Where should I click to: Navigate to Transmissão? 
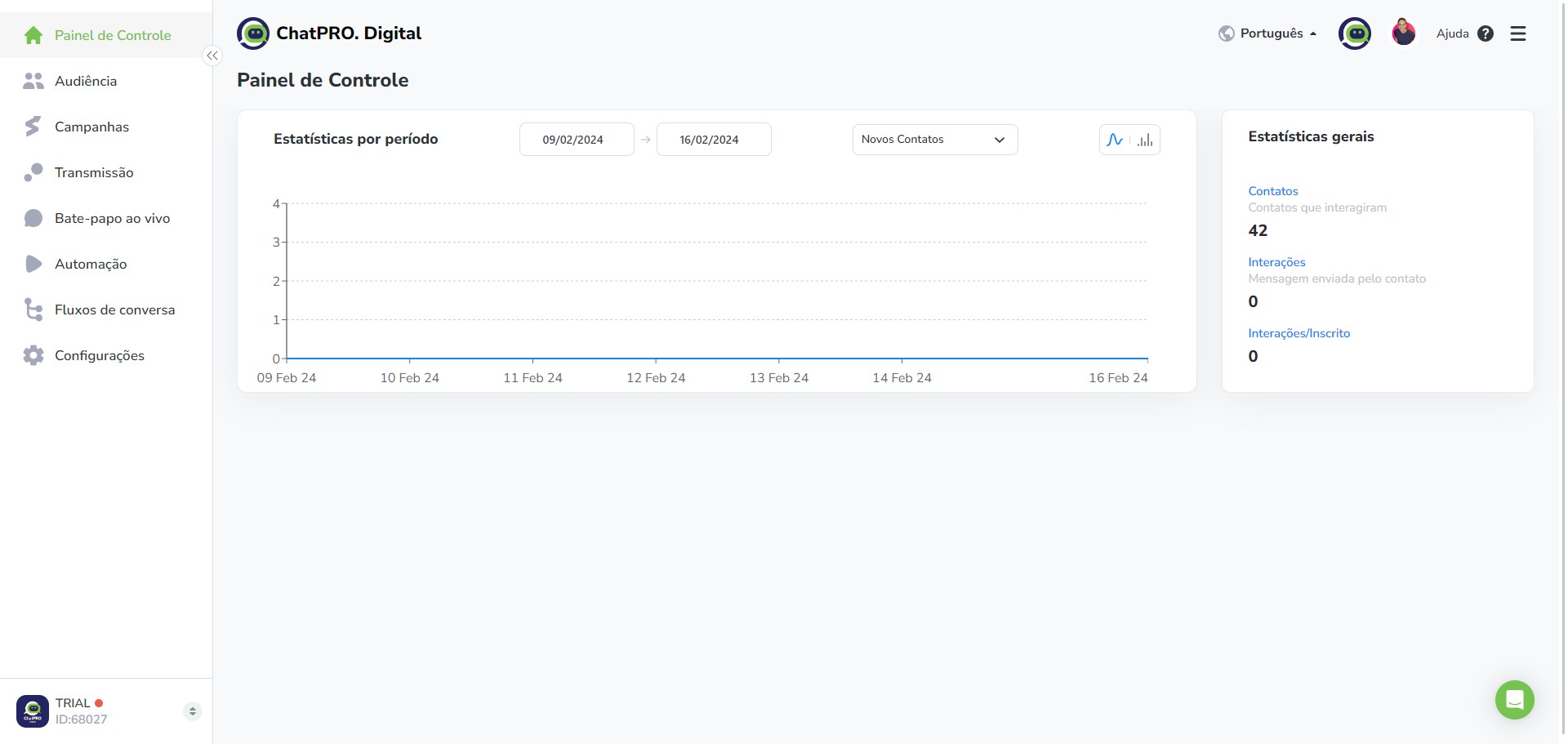pyautogui.click(x=106, y=172)
